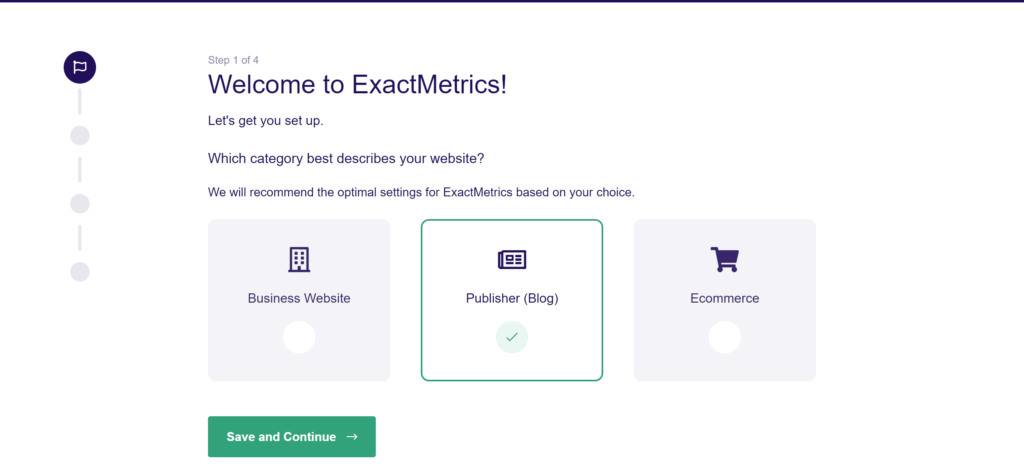Click the Step 1 of 4 indicator text
Screen dimensions: 1024x469
(233, 60)
